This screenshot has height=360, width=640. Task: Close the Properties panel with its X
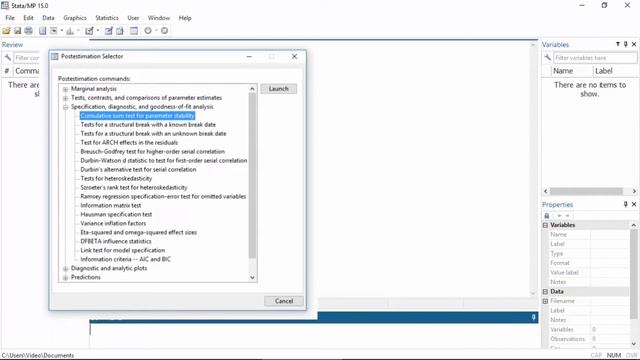(634, 204)
